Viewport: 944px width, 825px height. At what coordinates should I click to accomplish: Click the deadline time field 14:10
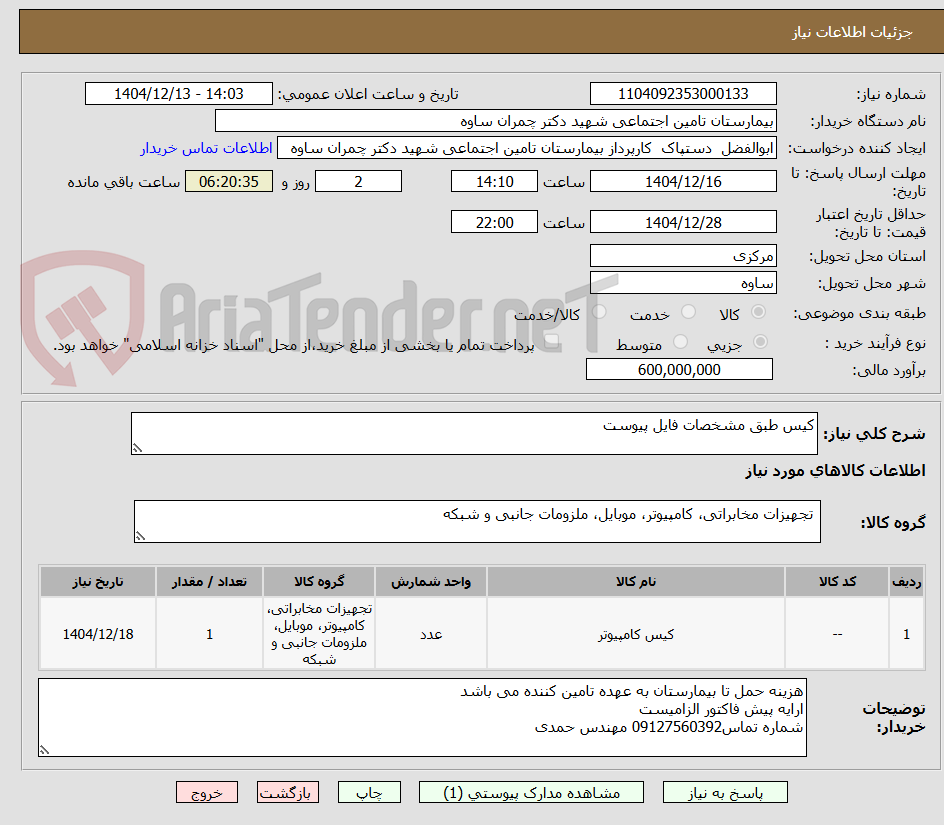pyautogui.click(x=494, y=181)
